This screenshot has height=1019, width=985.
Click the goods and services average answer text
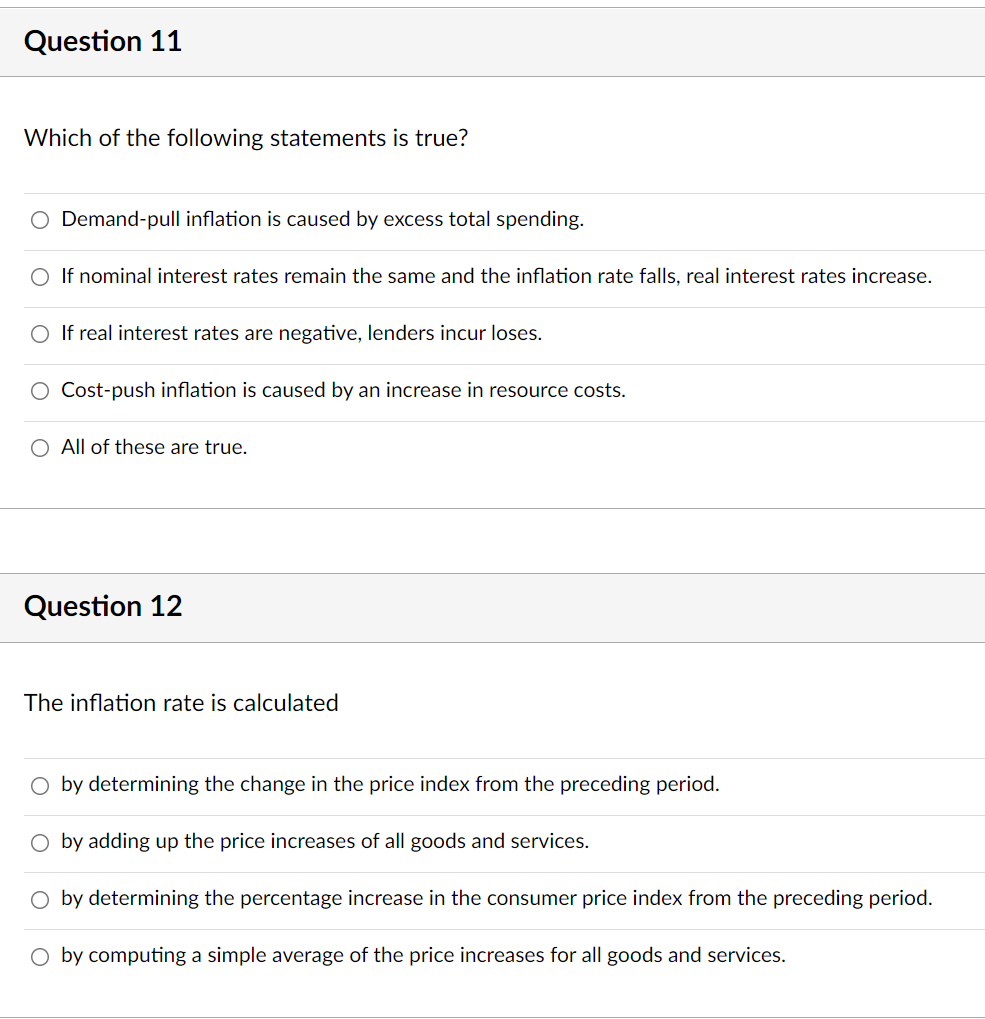coord(422,955)
